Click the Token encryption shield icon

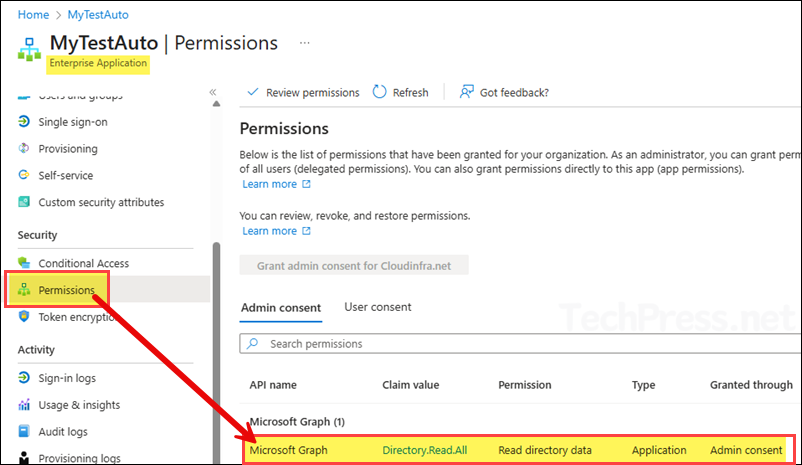click(x=25, y=317)
